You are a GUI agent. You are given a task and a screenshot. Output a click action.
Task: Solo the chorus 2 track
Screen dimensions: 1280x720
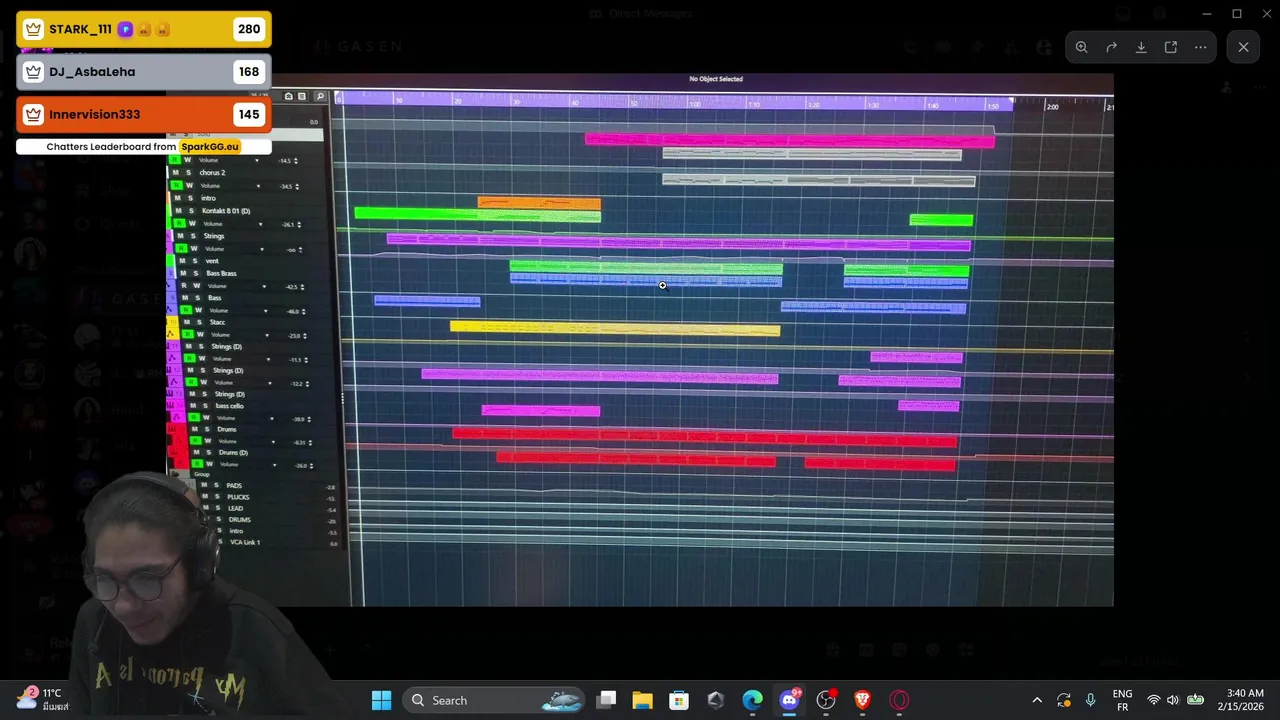pyautogui.click(x=189, y=173)
